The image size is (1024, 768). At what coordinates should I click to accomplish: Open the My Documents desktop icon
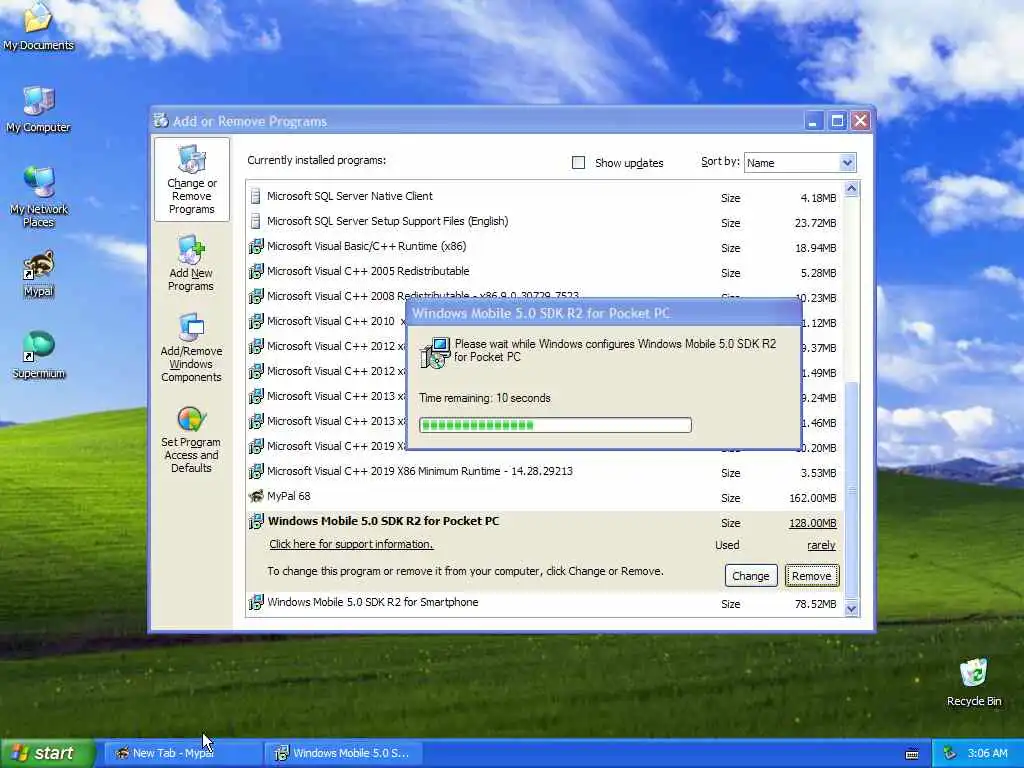click(38, 26)
